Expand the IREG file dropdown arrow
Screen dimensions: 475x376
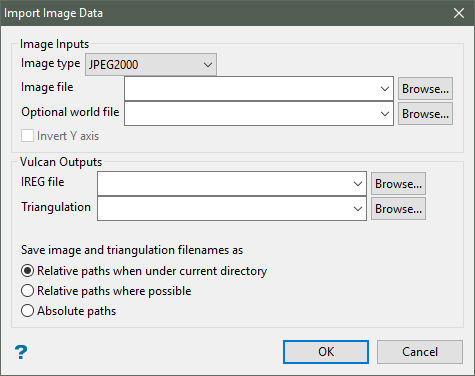pyautogui.click(x=358, y=184)
